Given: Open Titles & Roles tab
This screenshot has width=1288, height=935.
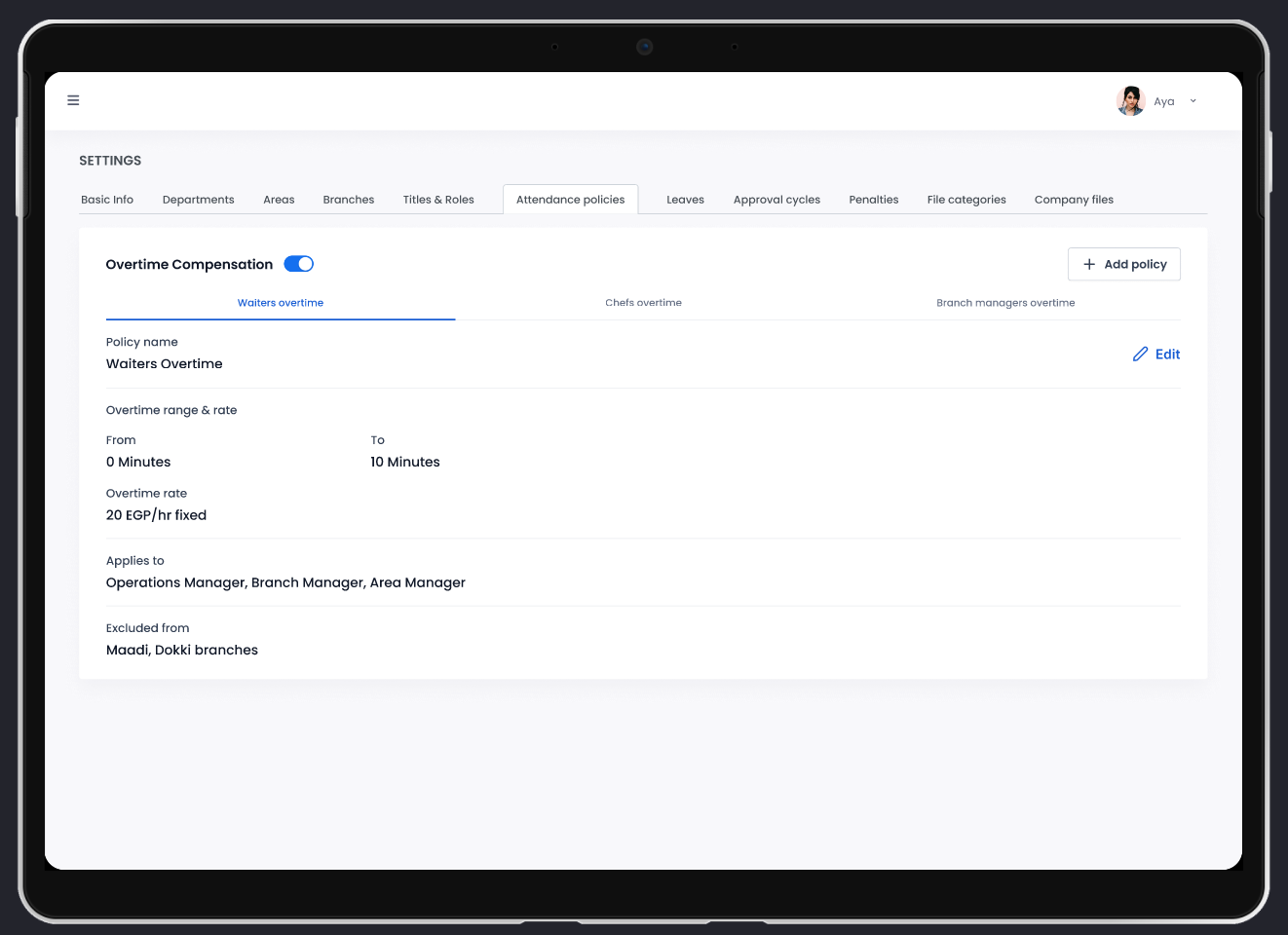Looking at the screenshot, I should (438, 200).
